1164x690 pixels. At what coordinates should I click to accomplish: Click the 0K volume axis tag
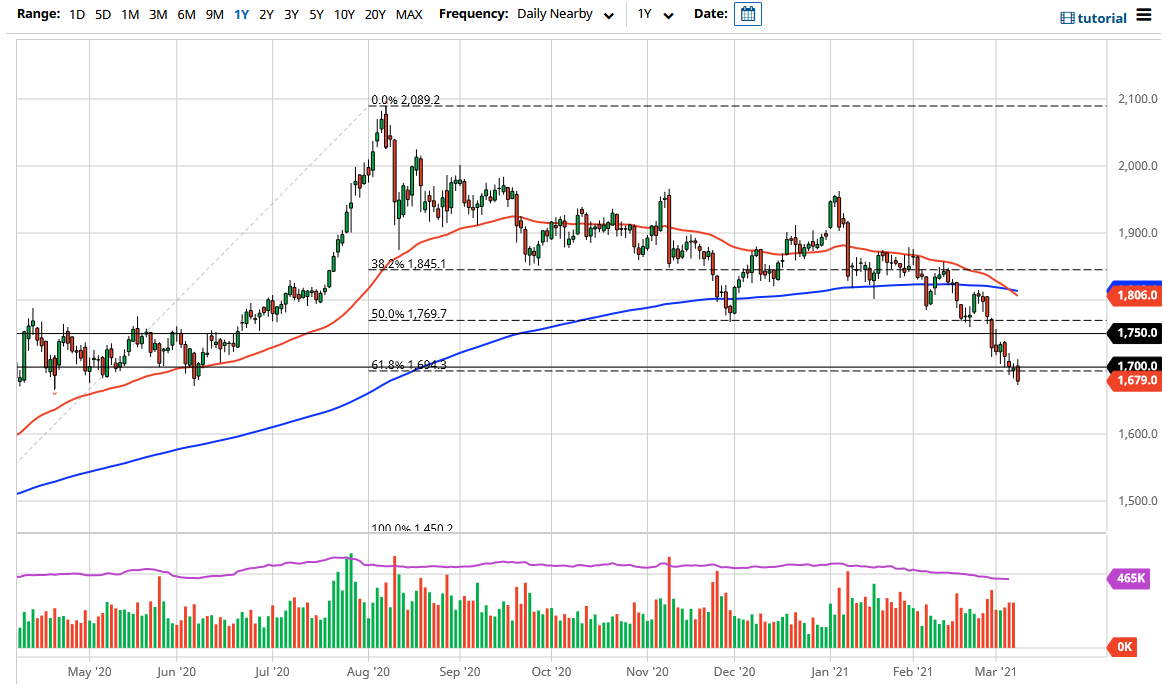click(x=1123, y=647)
